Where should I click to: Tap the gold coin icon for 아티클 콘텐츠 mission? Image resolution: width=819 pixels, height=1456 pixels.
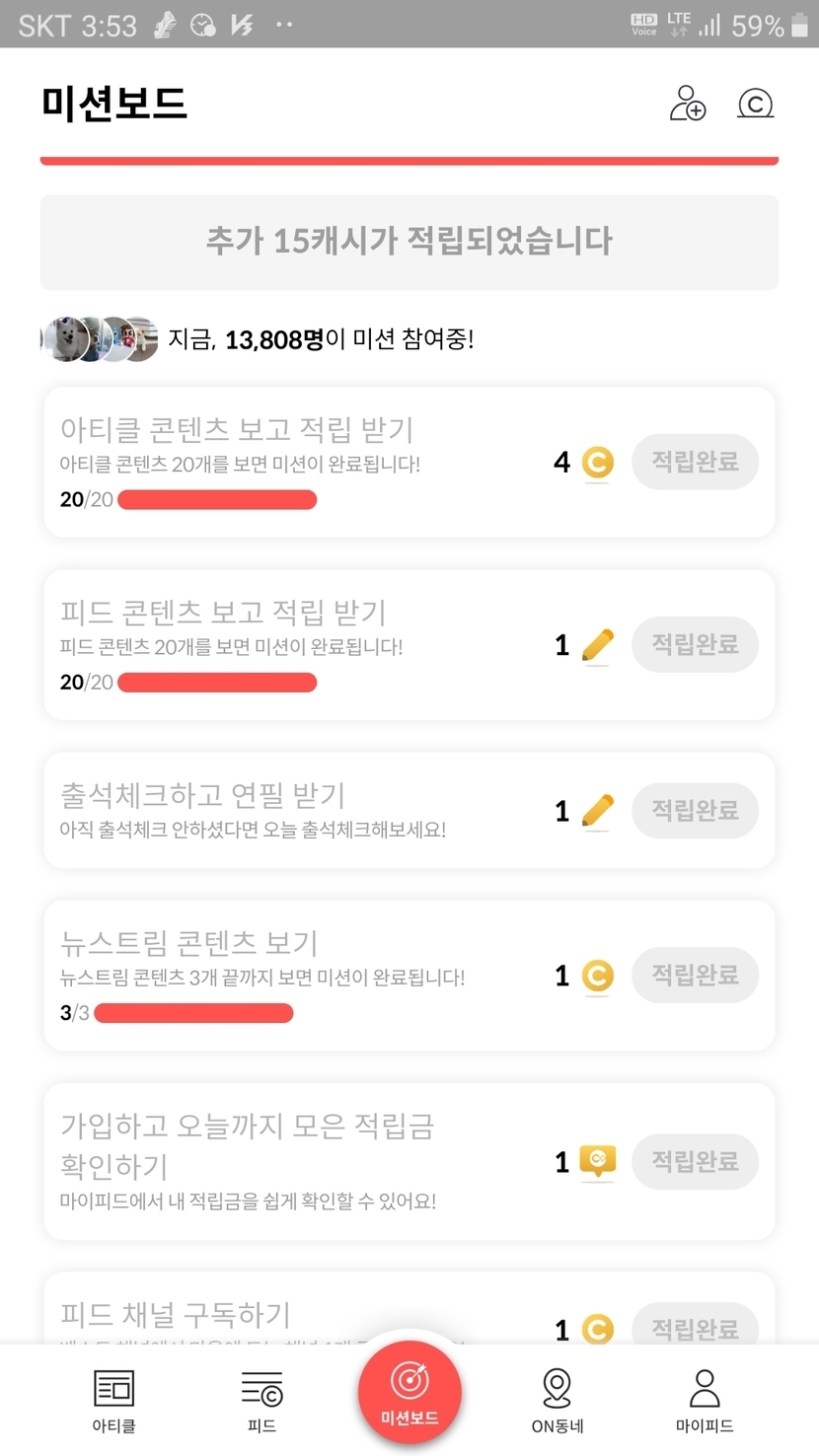(597, 462)
